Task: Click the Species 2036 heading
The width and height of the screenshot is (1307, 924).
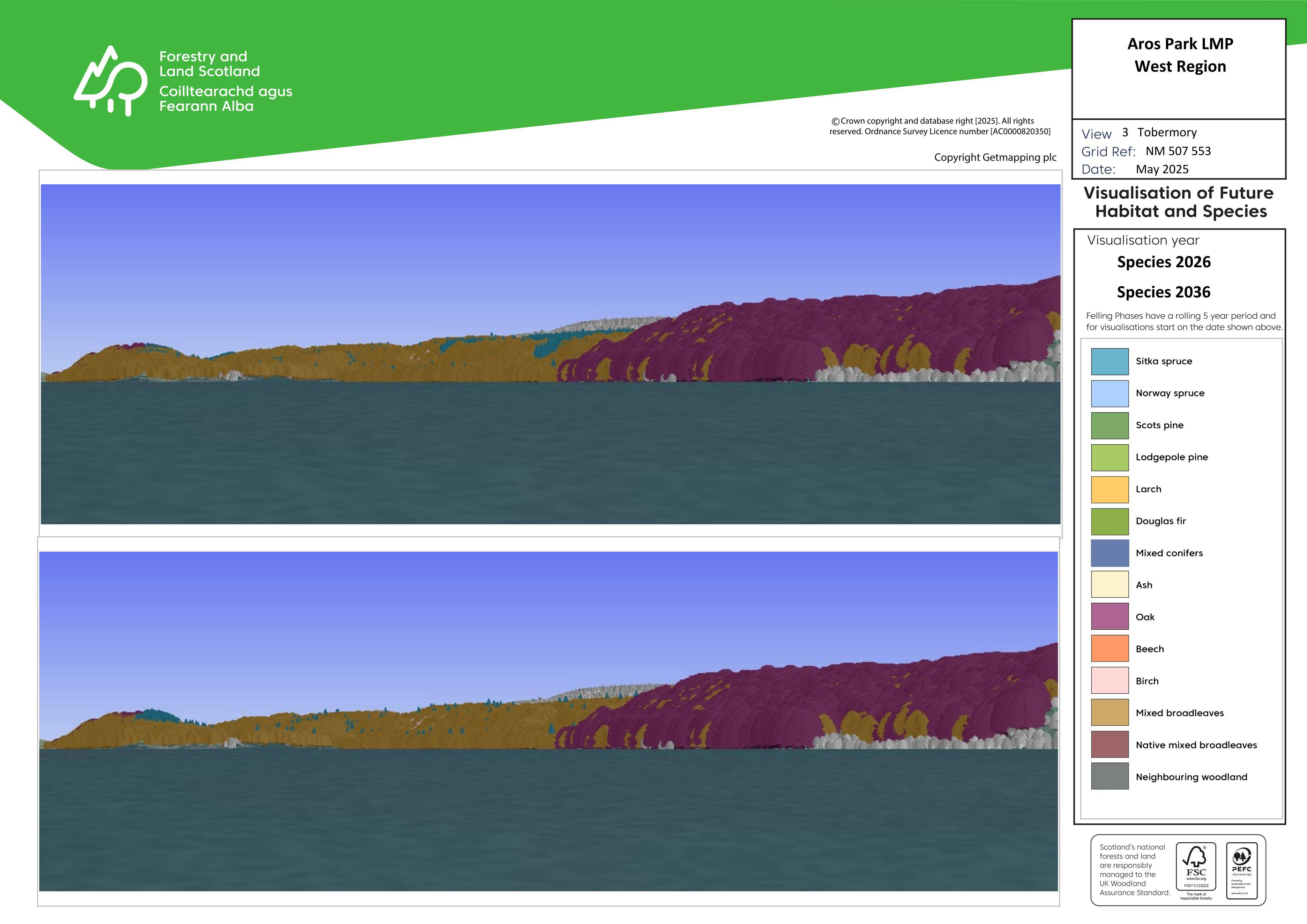Action: tap(1163, 292)
